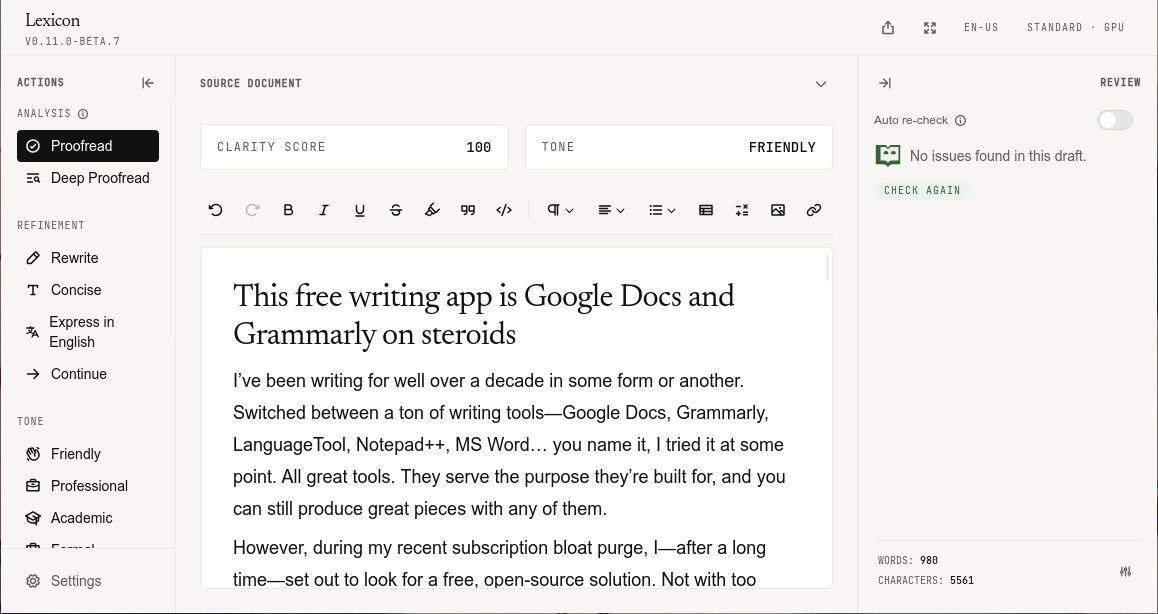Open the text alignment dropdown
Viewport: 1158px width, 614px height.
[611, 211]
